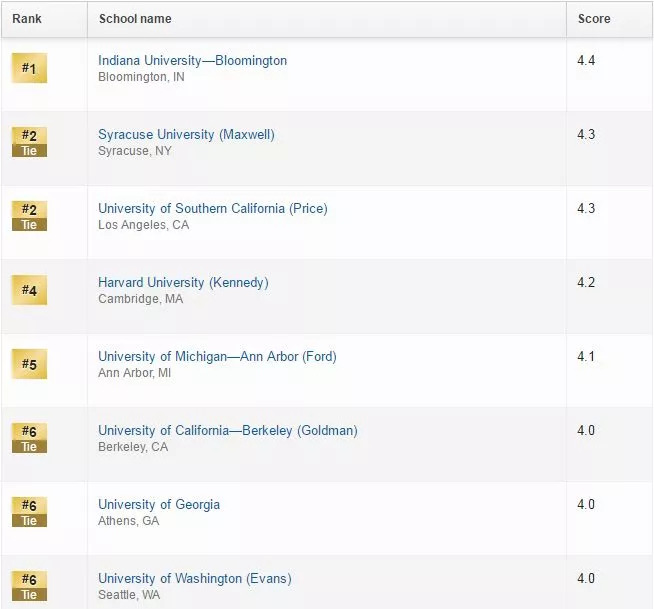Select the location Los Angeles, CA
This screenshot has height=609, width=654.
pos(143,225)
